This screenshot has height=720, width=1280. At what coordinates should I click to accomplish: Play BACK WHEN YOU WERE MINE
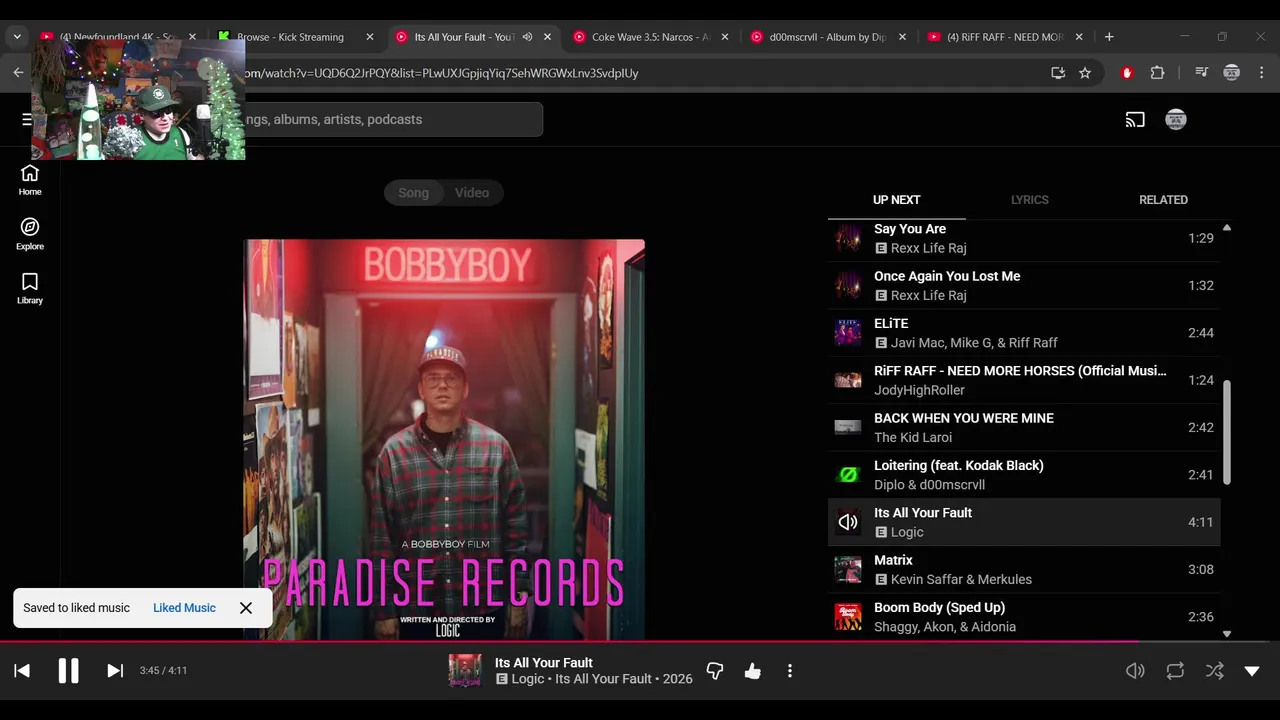pos(1024,427)
